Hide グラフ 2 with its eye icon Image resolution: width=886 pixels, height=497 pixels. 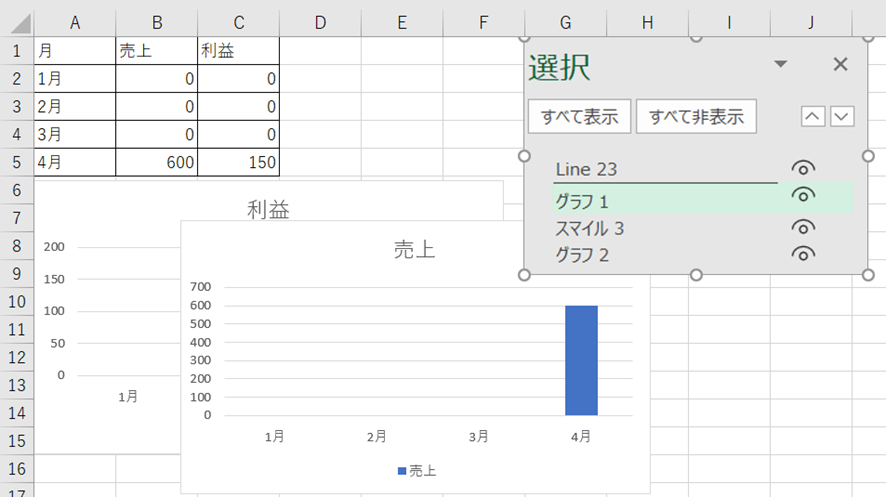[x=802, y=254]
